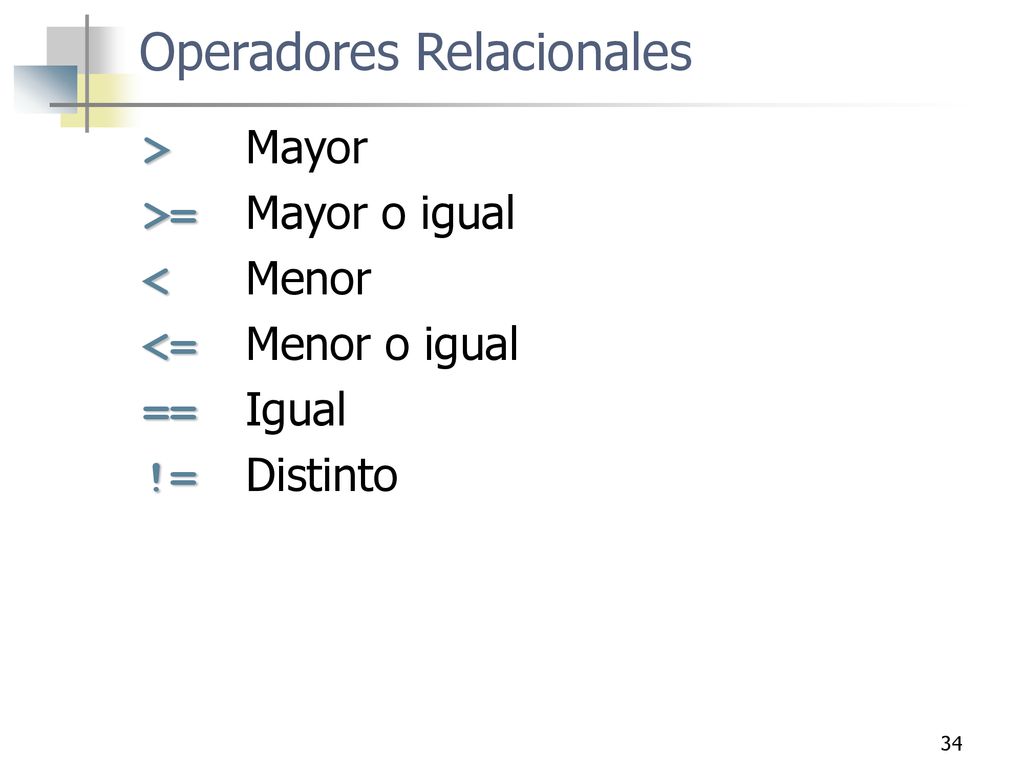Click the 'Menor o igual' text
Viewport: 1024px width, 768px height.
[x=383, y=345]
